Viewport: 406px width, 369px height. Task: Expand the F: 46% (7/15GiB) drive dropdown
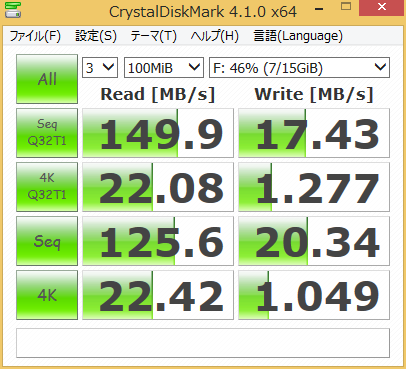point(299,68)
